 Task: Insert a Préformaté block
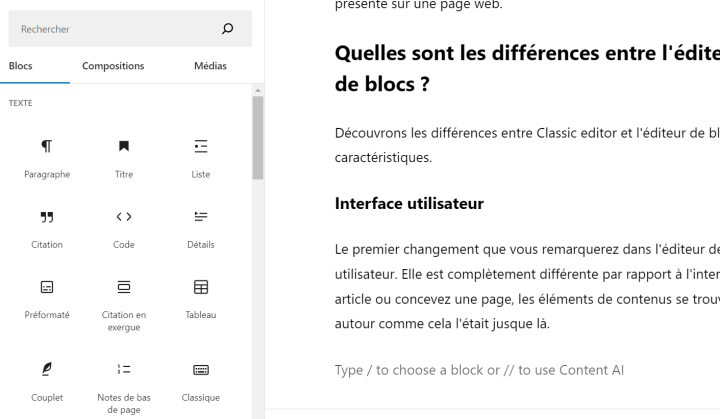pyautogui.click(x=47, y=299)
